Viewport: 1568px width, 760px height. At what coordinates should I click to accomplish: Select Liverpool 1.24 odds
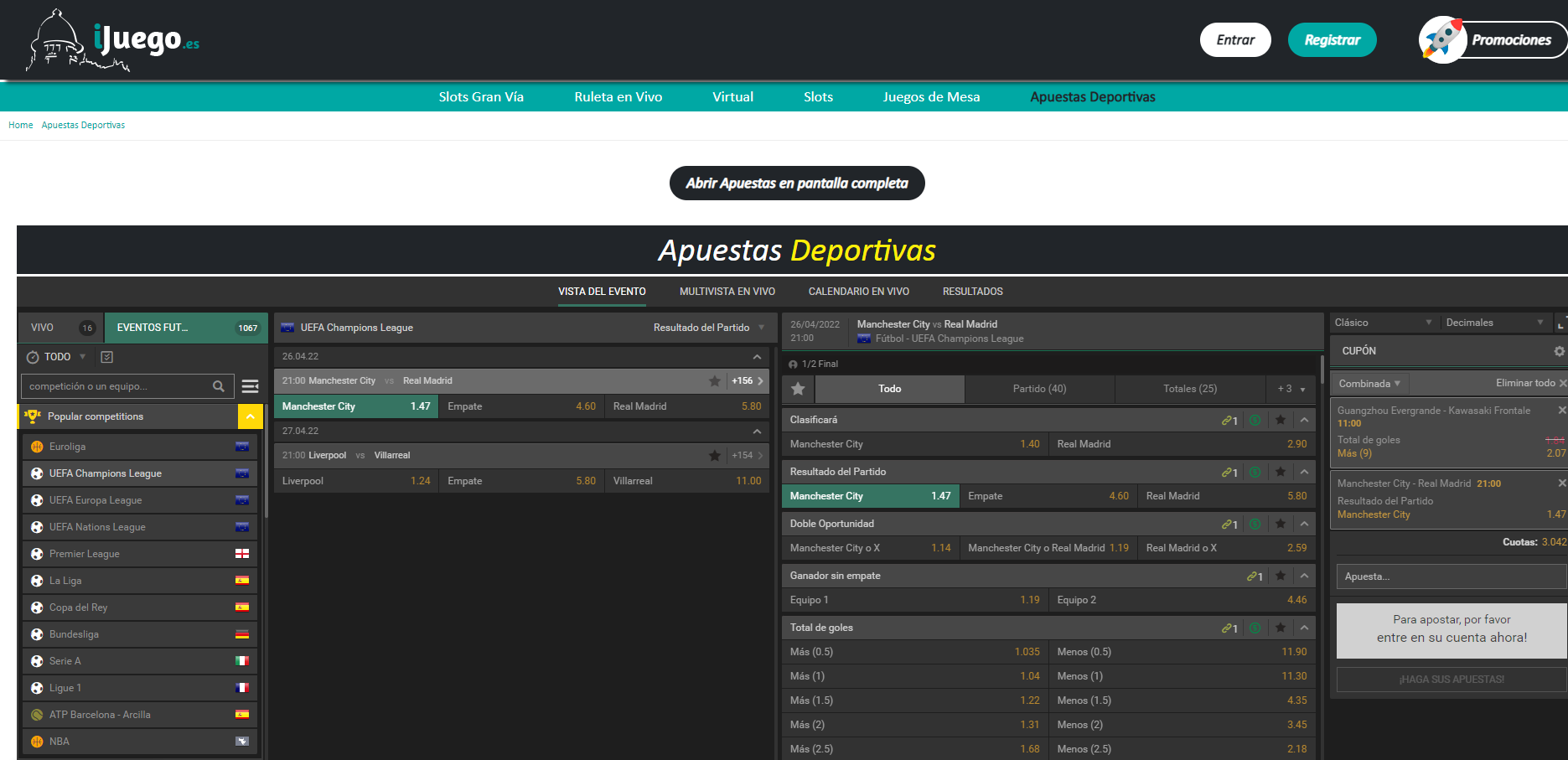[356, 481]
